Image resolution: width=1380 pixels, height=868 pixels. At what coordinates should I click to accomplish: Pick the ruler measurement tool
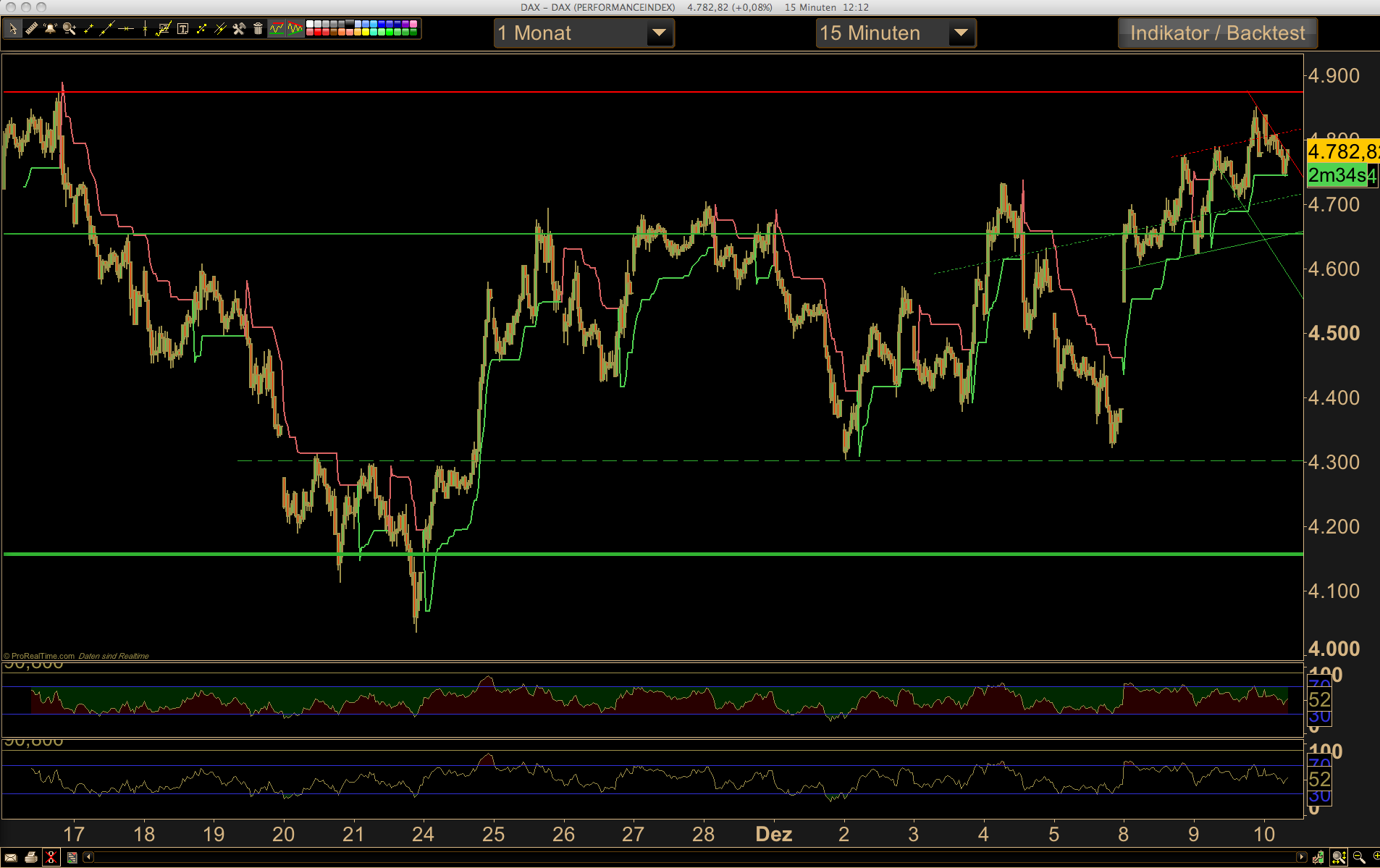32,29
